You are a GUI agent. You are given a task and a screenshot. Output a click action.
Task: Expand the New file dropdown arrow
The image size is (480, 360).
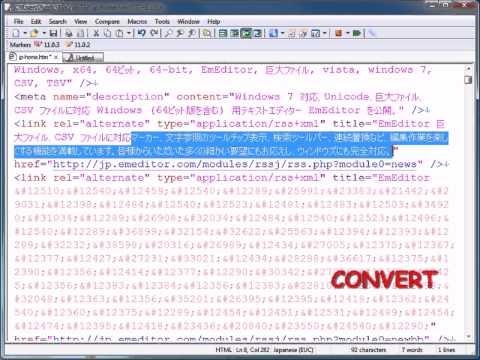pyautogui.click(x=25, y=33)
